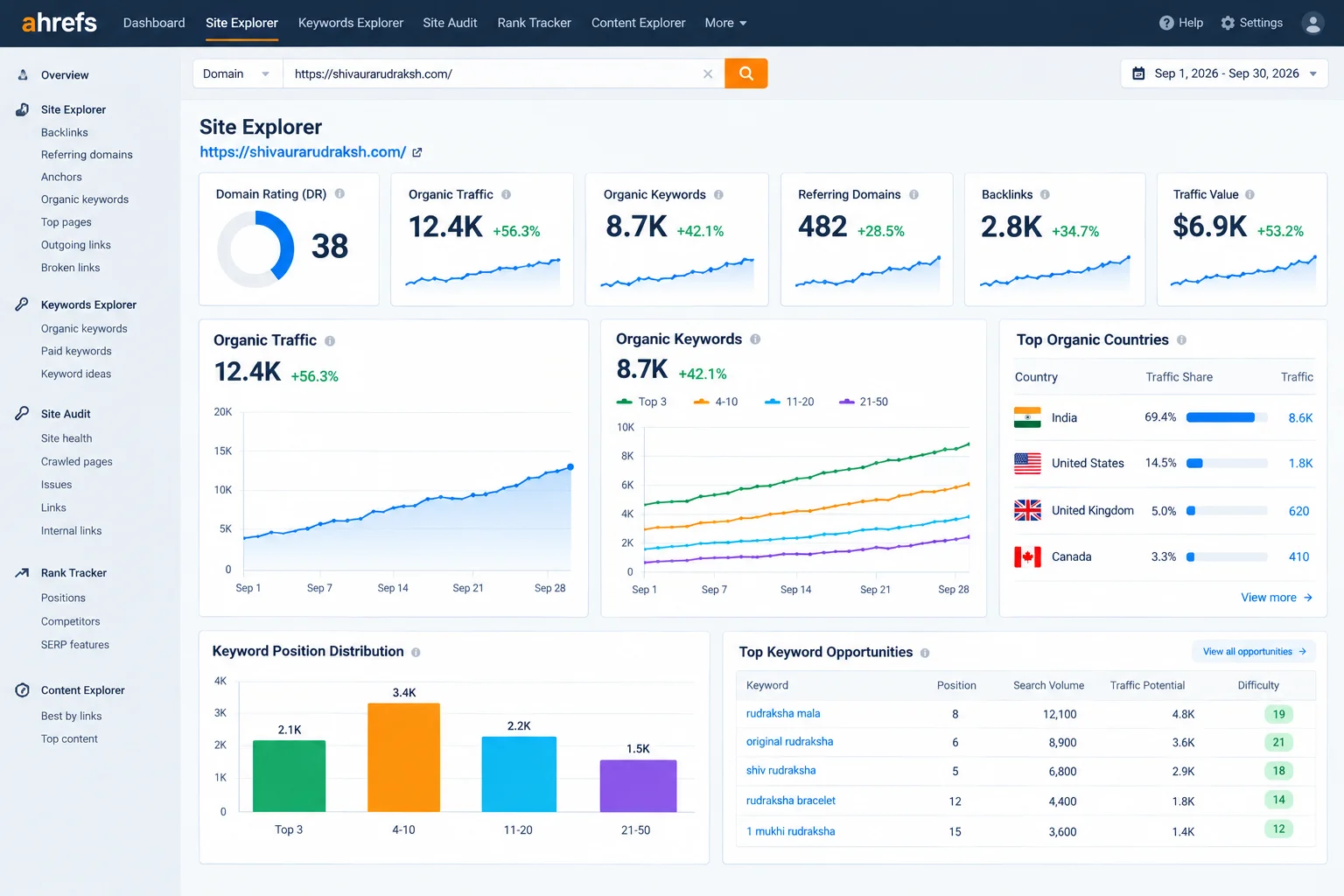
Task: Click the Content Explorer sidebar icon
Action: [23, 690]
